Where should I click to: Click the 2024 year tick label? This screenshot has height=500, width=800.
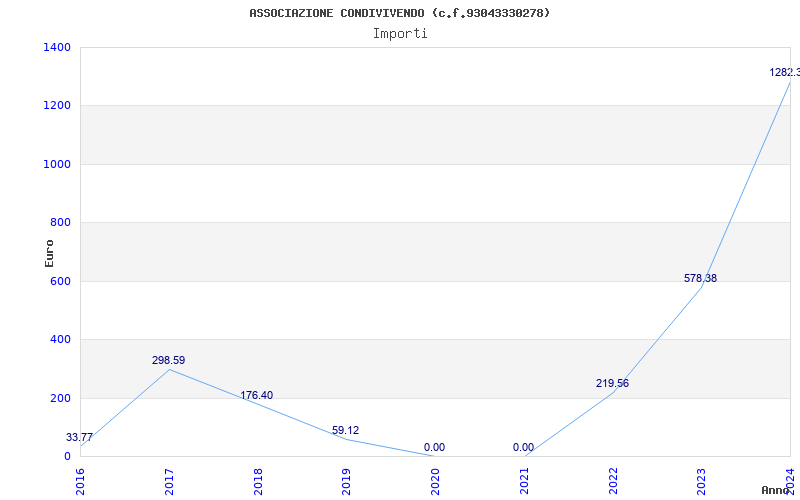tap(790, 481)
